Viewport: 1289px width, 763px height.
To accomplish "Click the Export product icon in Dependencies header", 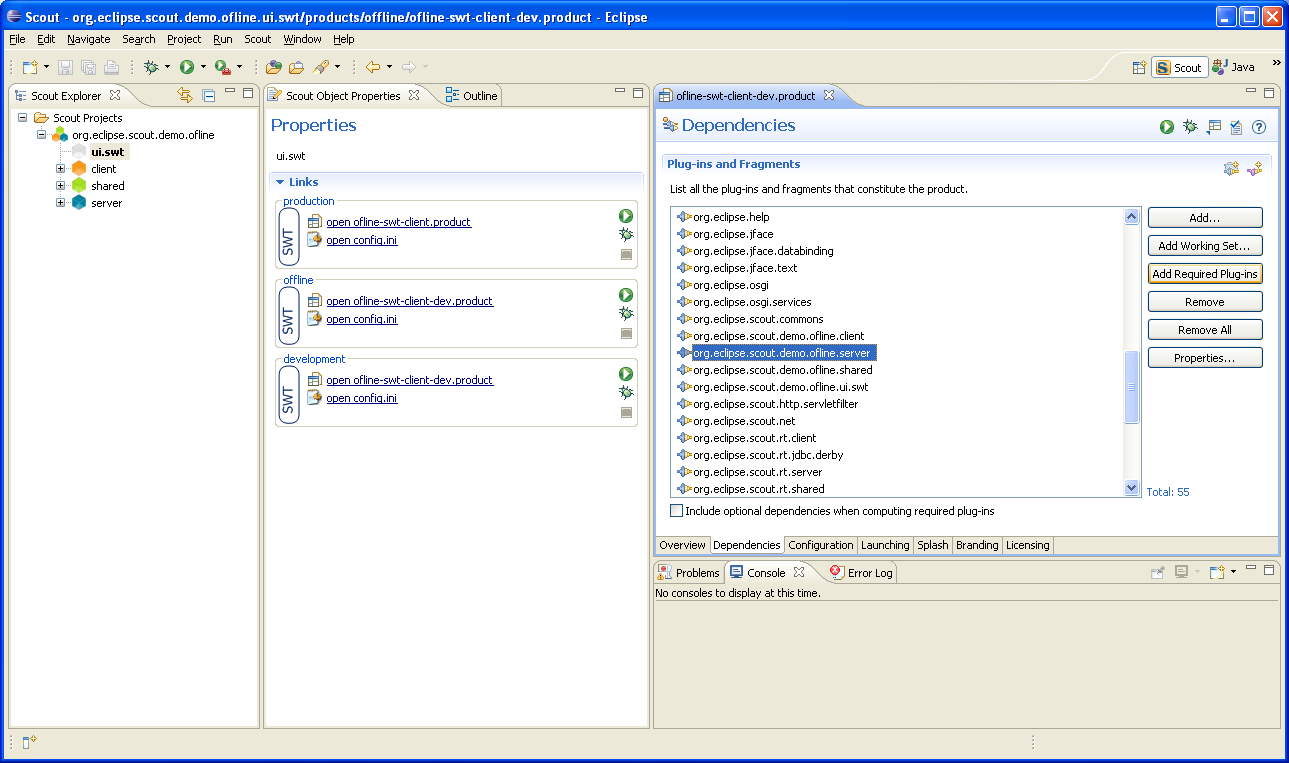I will (x=1214, y=127).
